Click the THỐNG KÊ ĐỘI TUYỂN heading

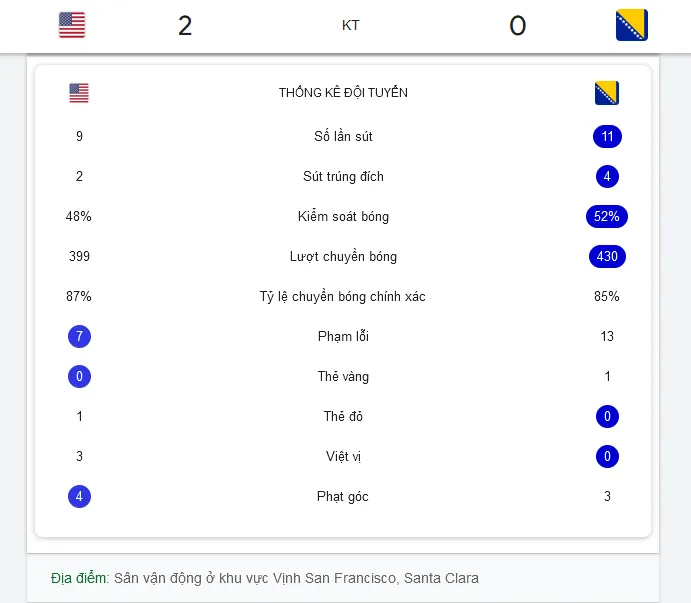point(343,93)
